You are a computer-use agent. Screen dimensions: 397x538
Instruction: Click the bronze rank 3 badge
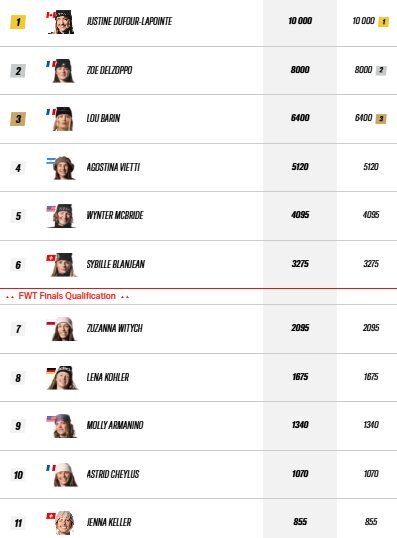click(x=18, y=119)
